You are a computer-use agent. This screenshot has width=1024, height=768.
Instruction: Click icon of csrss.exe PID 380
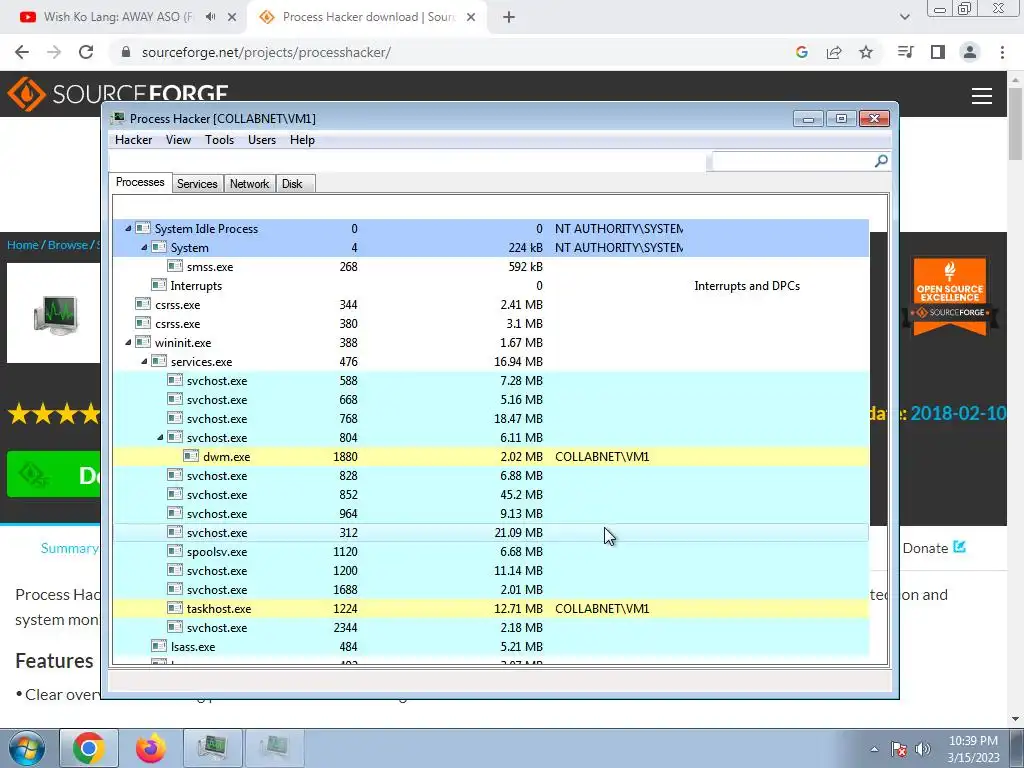[143, 323]
